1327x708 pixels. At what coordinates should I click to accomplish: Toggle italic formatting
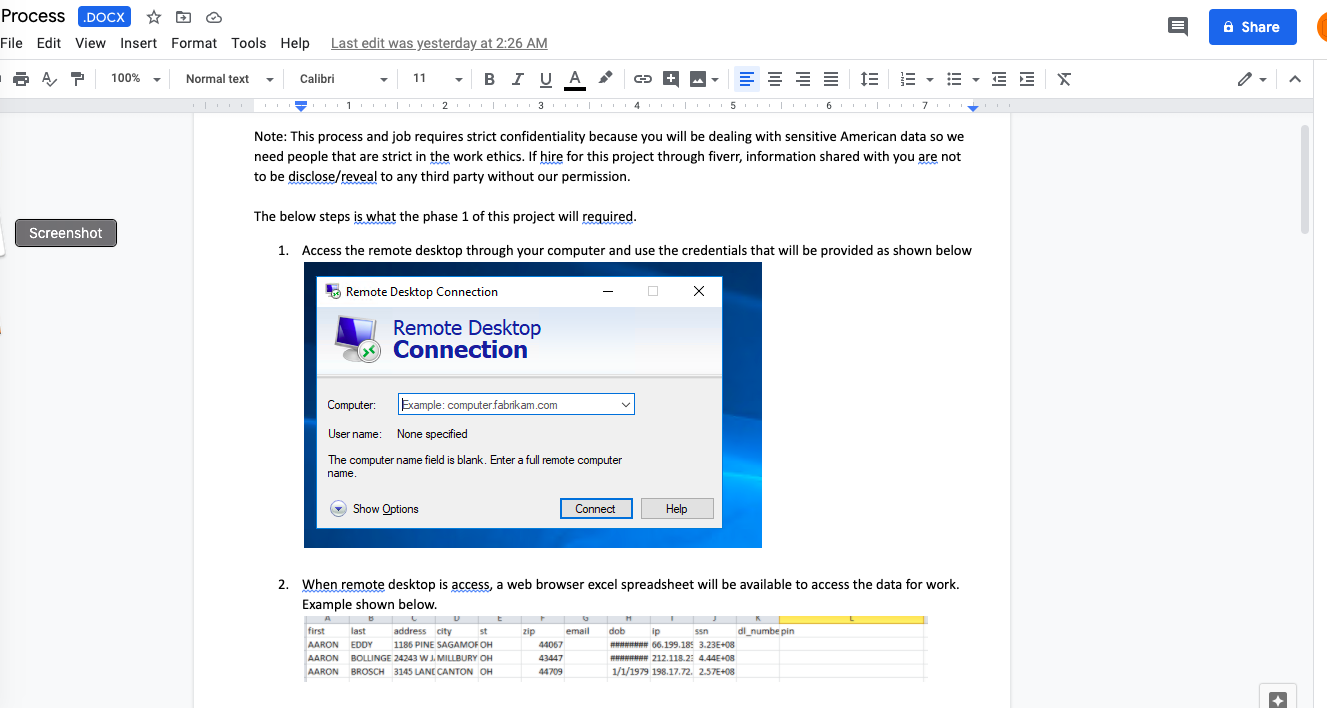point(517,79)
